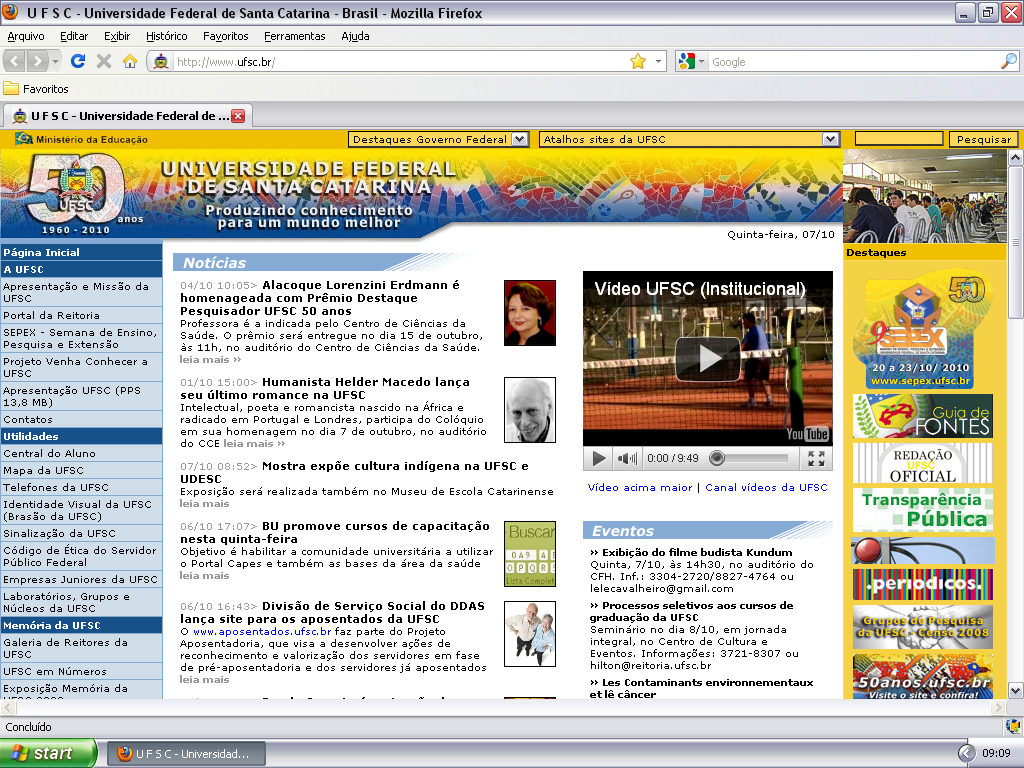Toggle fullscreen mode on the video player
This screenshot has width=1024, height=768.
[816, 459]
